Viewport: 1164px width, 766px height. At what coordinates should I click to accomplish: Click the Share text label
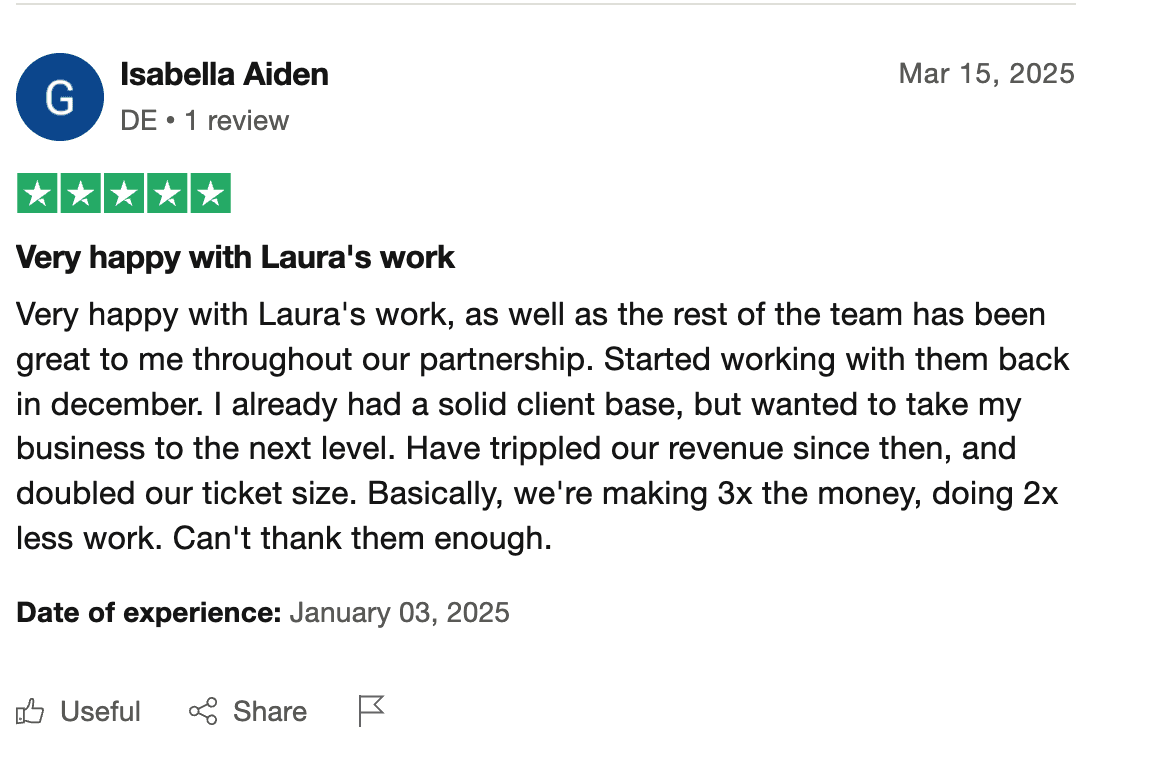coord(269,711)
